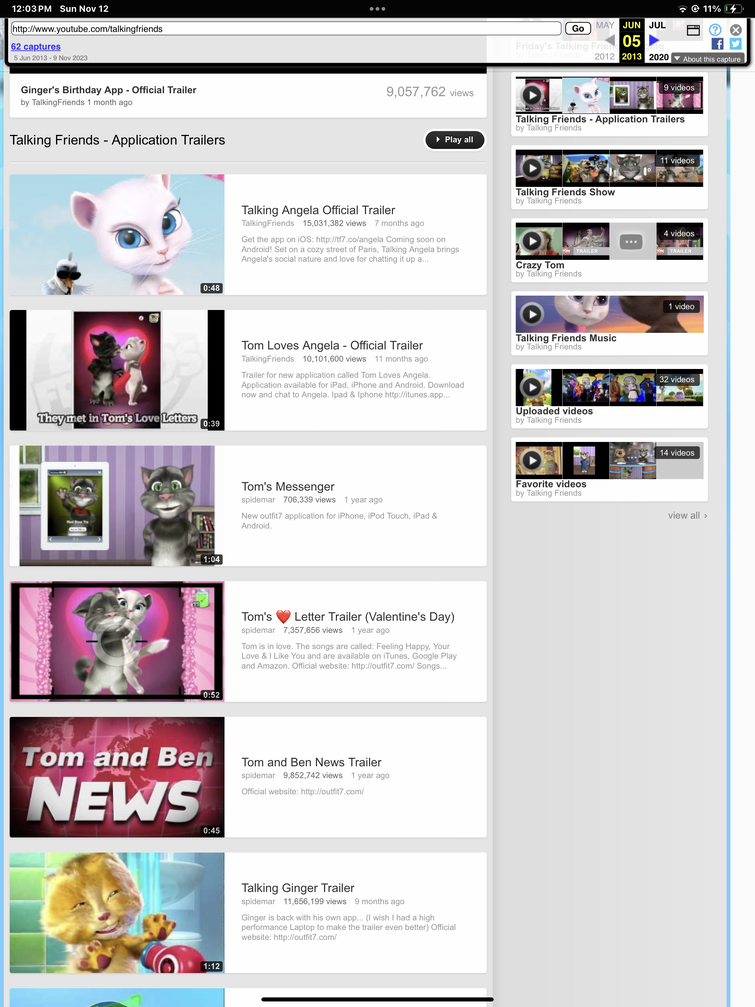Open Tom and Ben News thumbnail
755x1007 pixels.
(x=117, y=777)
